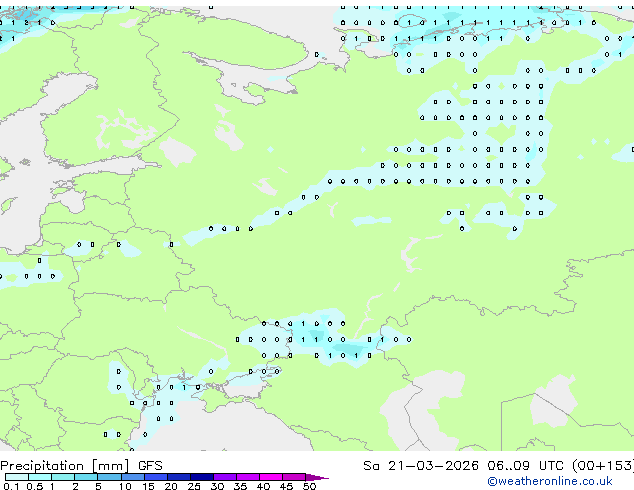Click the legend scale label '45'
The height and width of the screenshot is (490, 634).
[287, 486]
